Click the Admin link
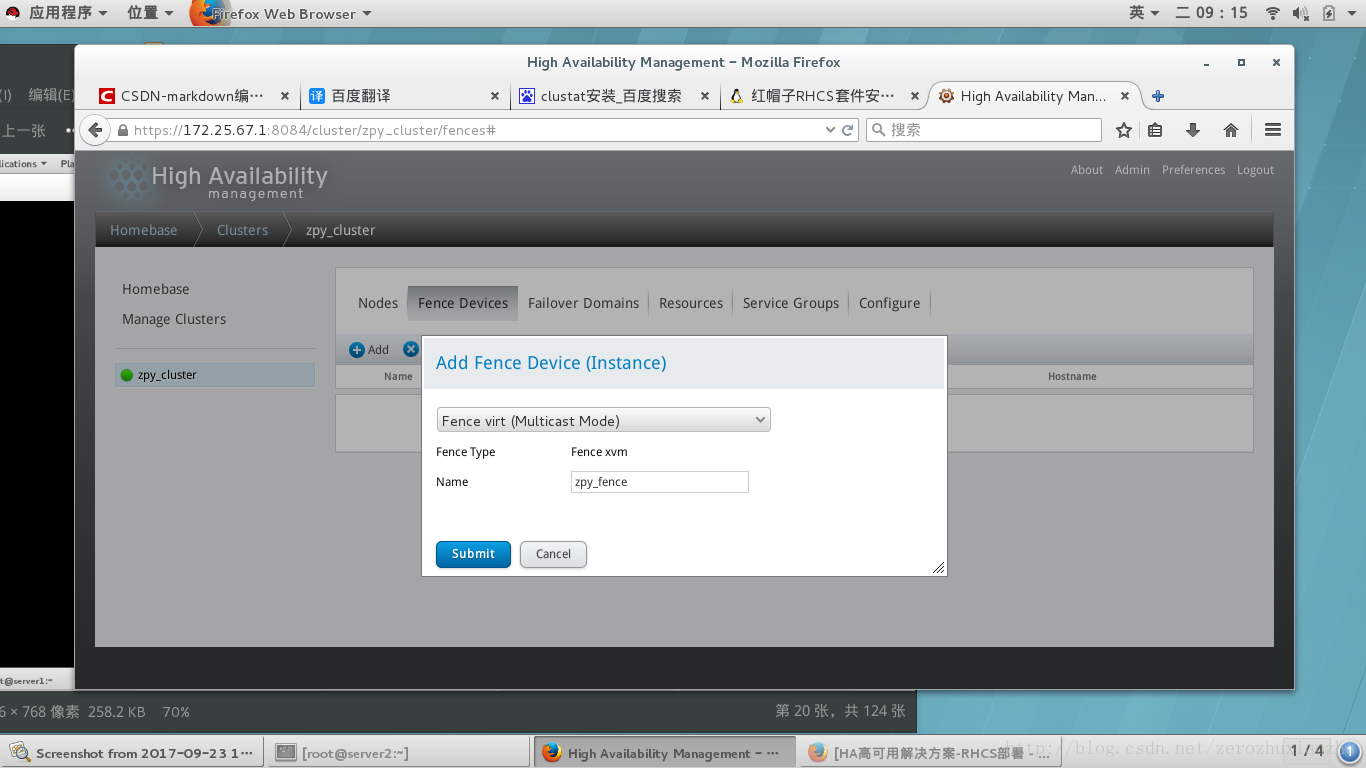This screenshot has width=1366, height=768. click(x=1132, y=170)
